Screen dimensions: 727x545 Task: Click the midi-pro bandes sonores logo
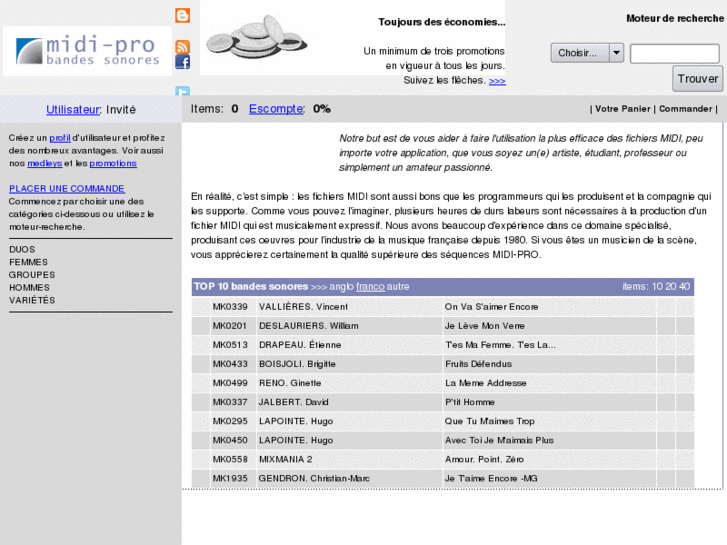pyautogui.click(x=87, y=51)
